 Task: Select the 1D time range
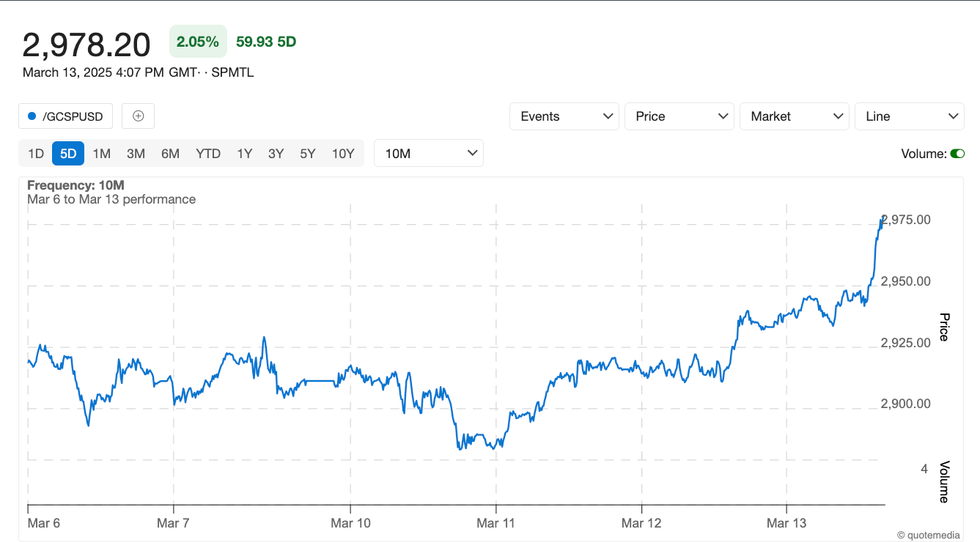(36, 153)
